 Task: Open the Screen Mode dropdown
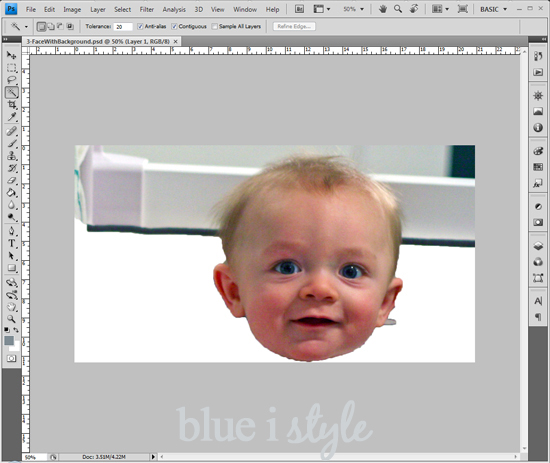click(463, 9)
